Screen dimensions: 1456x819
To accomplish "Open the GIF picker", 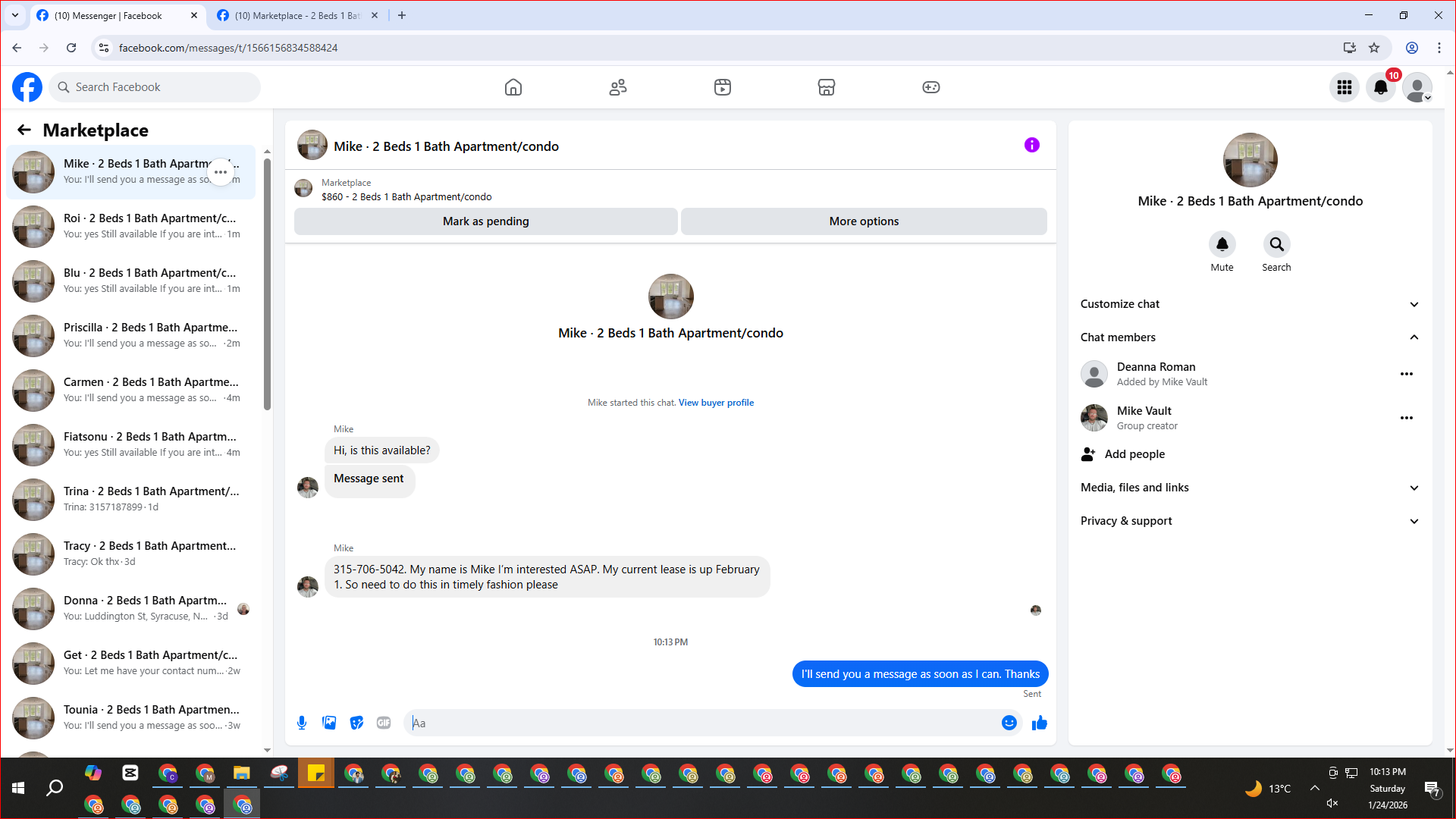I will (x=384, y=723).
